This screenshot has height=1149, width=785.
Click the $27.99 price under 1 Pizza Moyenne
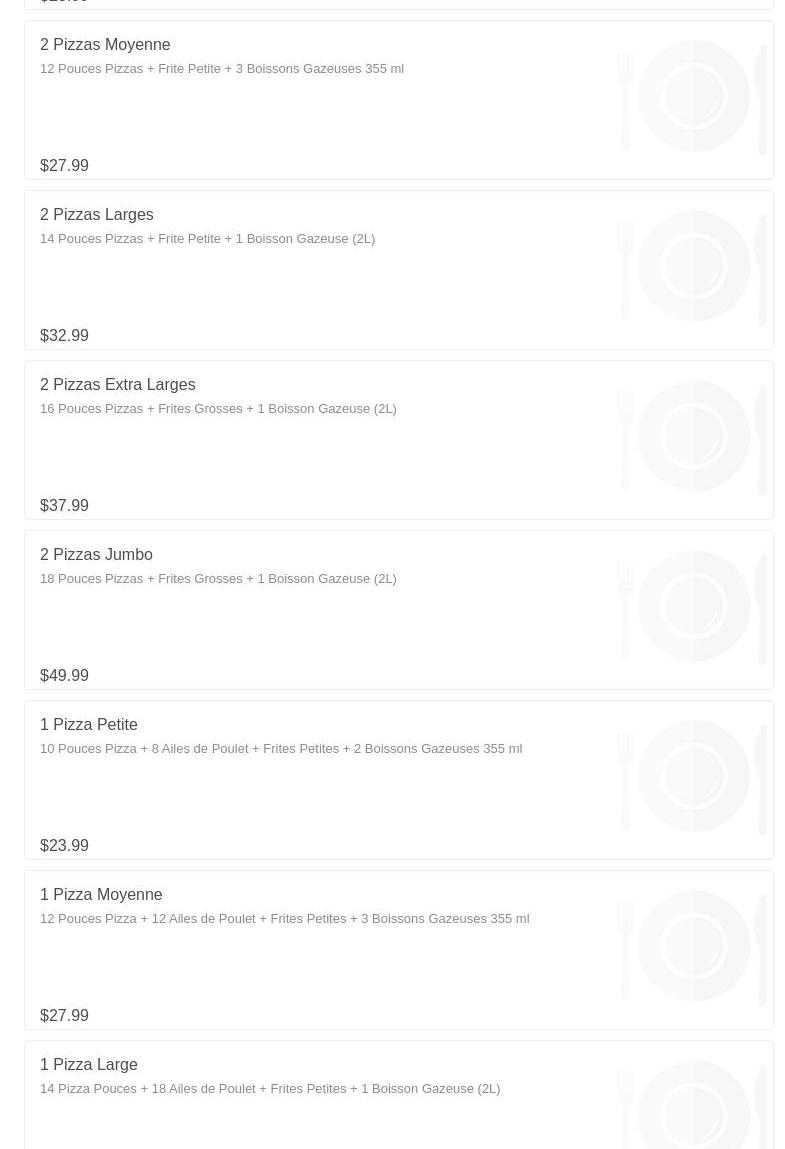(65, 1016)
